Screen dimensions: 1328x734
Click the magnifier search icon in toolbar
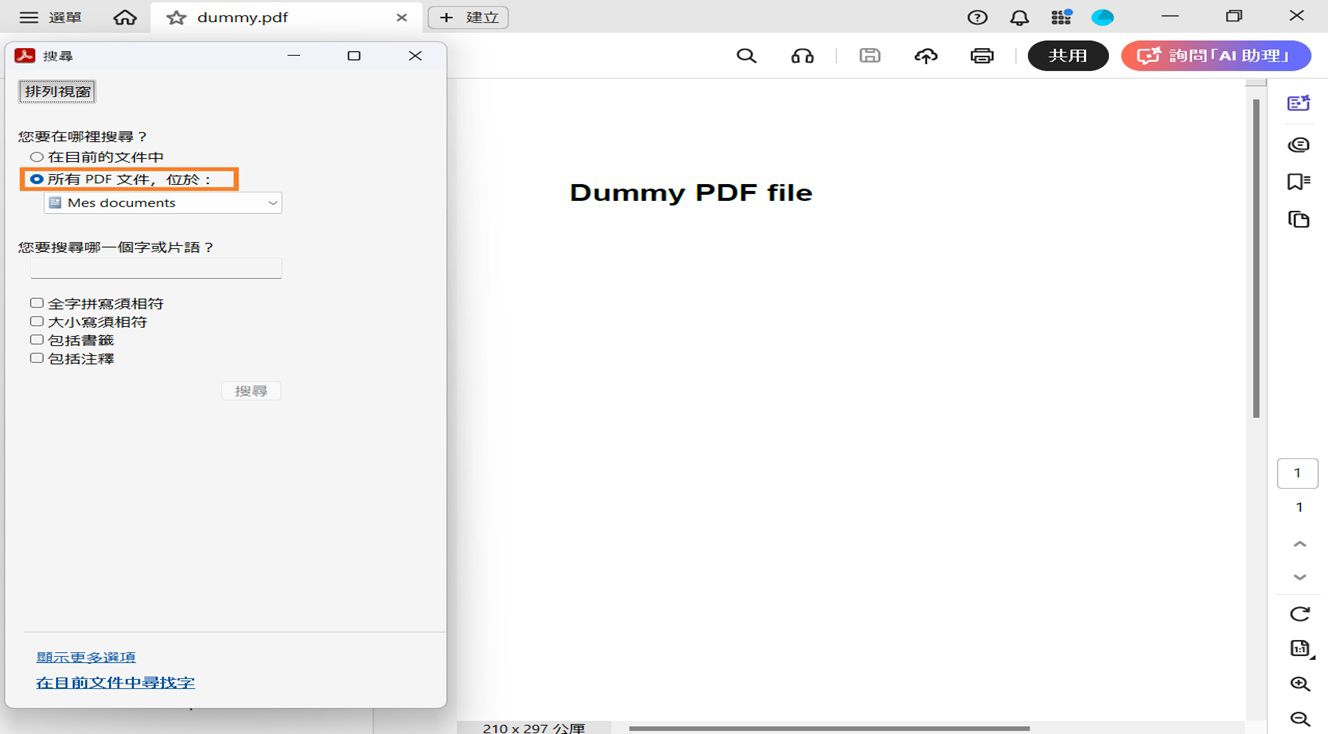(x=746, y=56)
